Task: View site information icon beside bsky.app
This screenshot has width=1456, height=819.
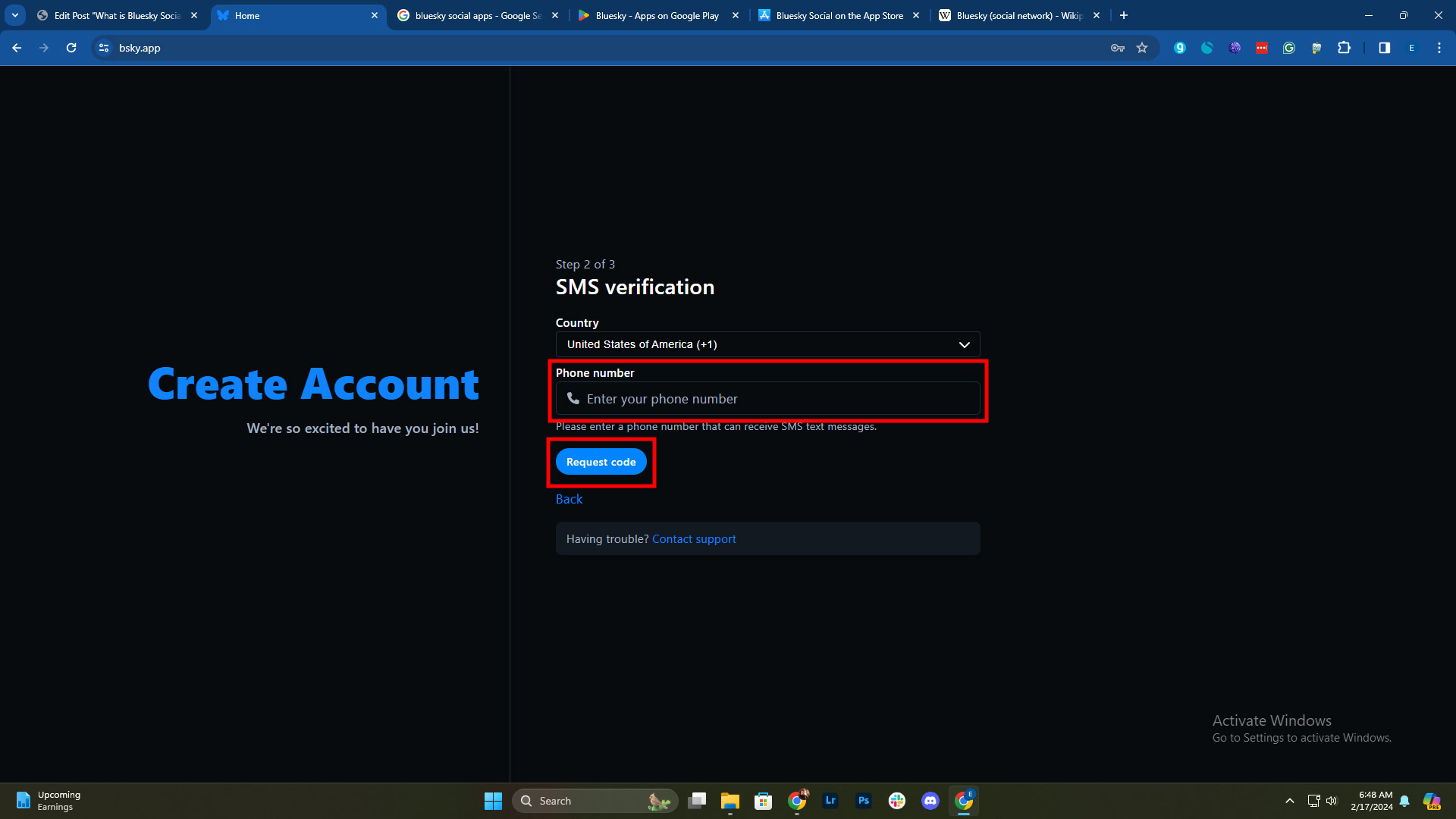Action: [x=104, y=48]
